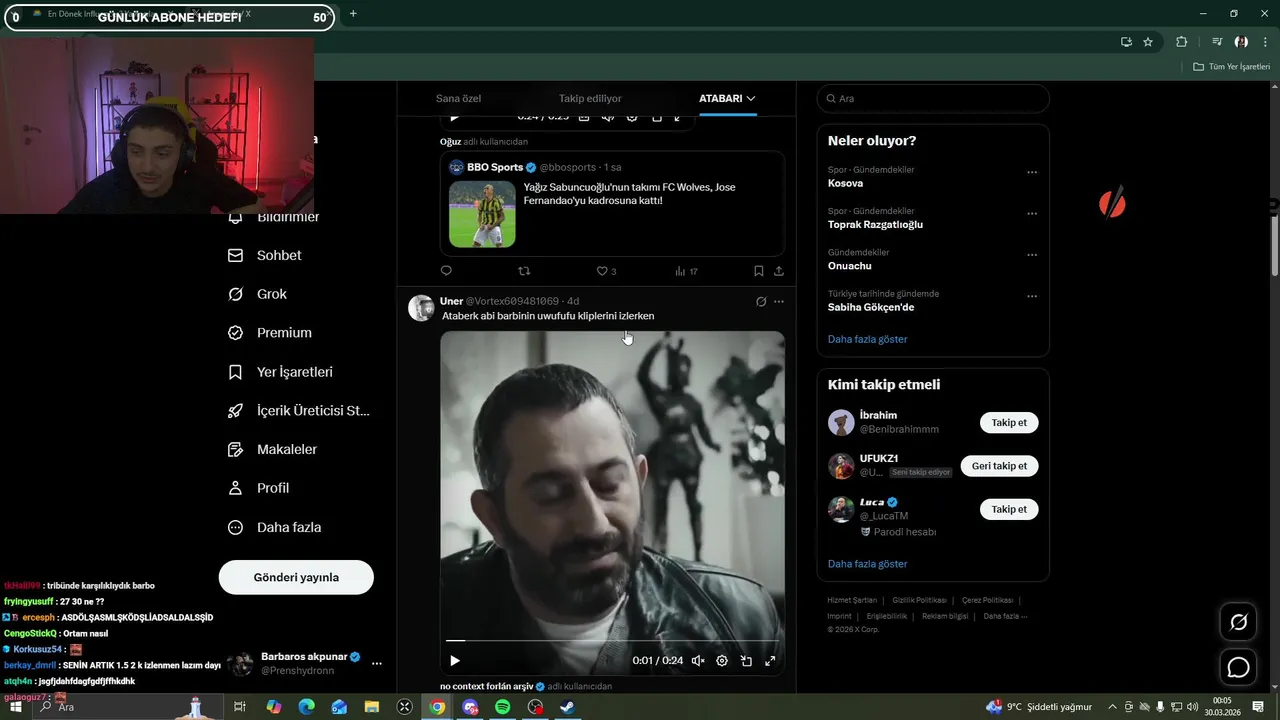This screenshot has height=720, width=1280.
Task: Repost the BBO Sports post
Action: (524, 271)
